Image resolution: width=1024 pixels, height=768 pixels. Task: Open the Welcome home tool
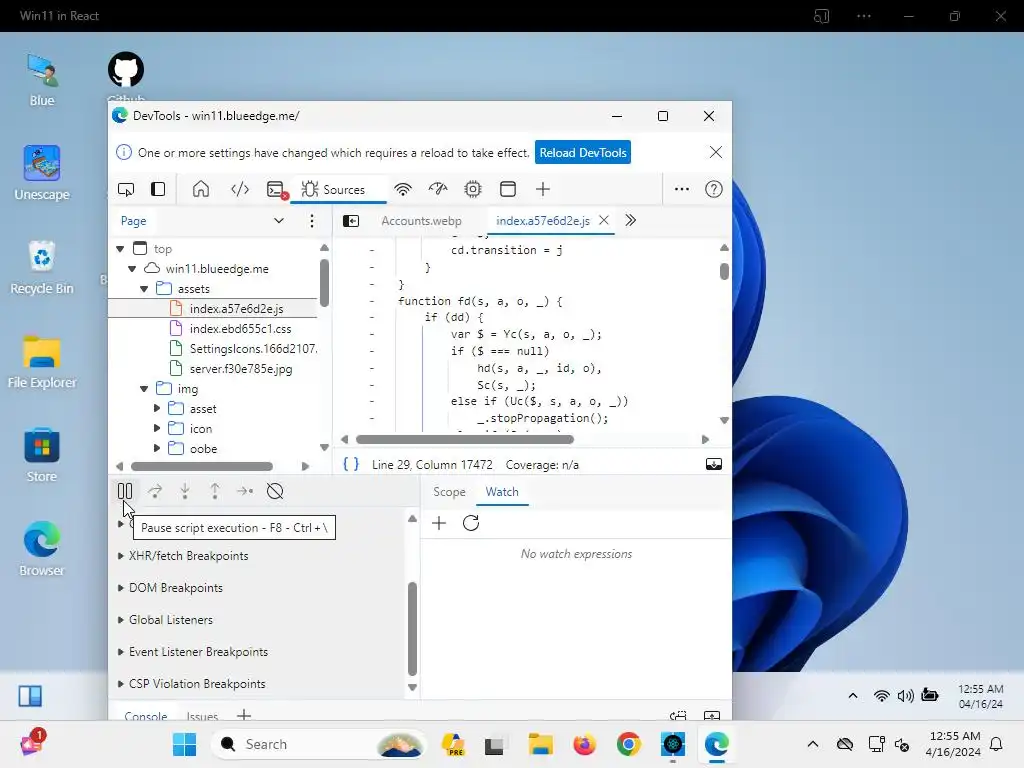(201, 189)
